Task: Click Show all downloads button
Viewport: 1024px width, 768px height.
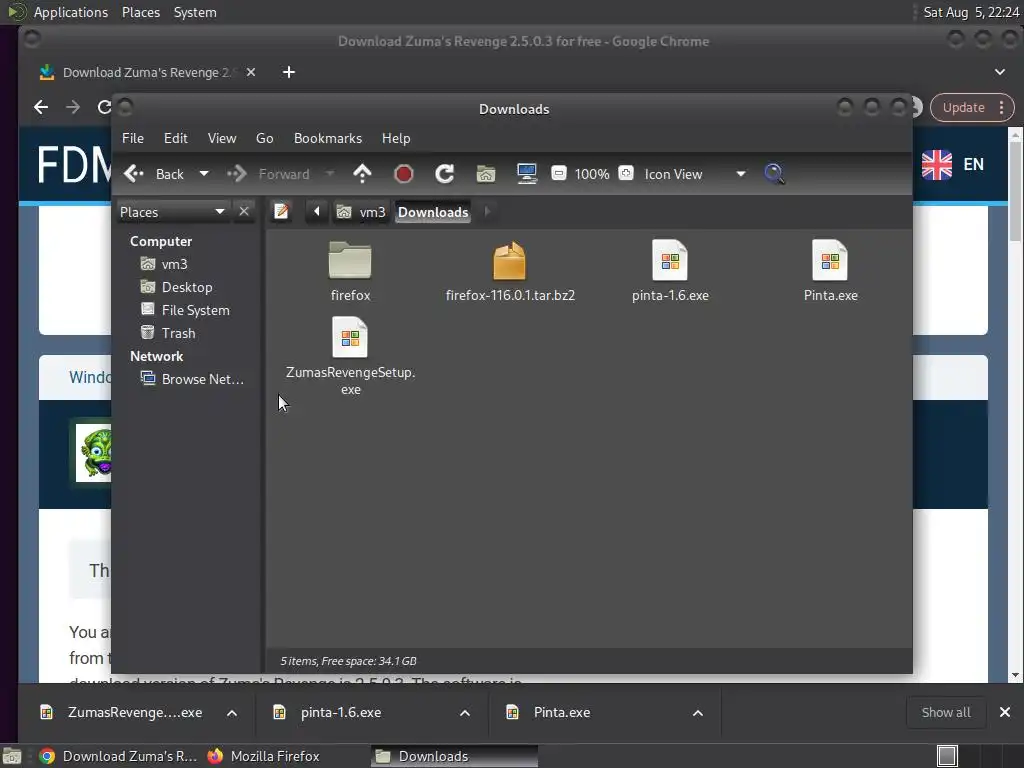Action: (x=946, y=712)
